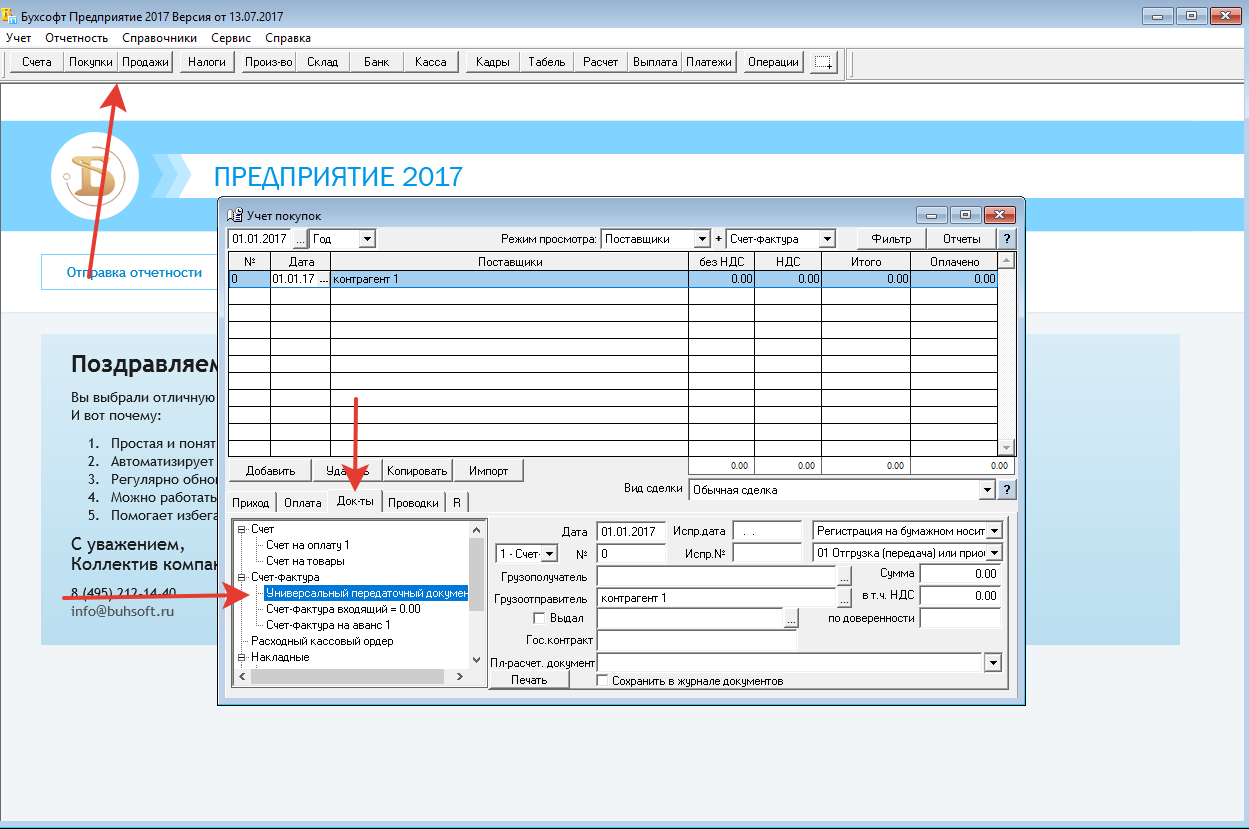Image resolution: width=1249 pixels, height=829 pixels.
Task: Open the Операции toolbar section
Action: 774,62
